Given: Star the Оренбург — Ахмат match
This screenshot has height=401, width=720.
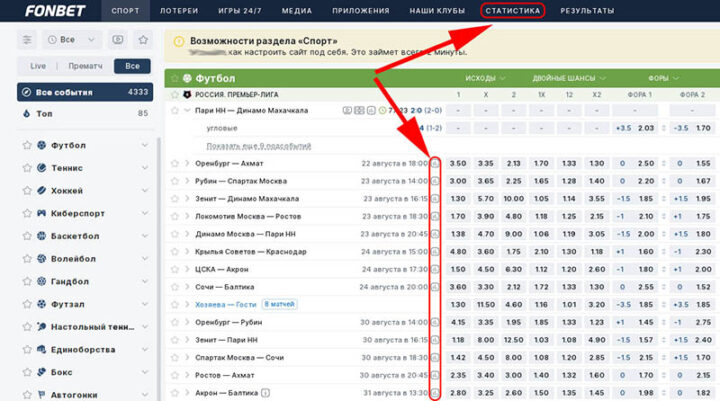Looking at the screenshot, I should click(x=174, y=164).
